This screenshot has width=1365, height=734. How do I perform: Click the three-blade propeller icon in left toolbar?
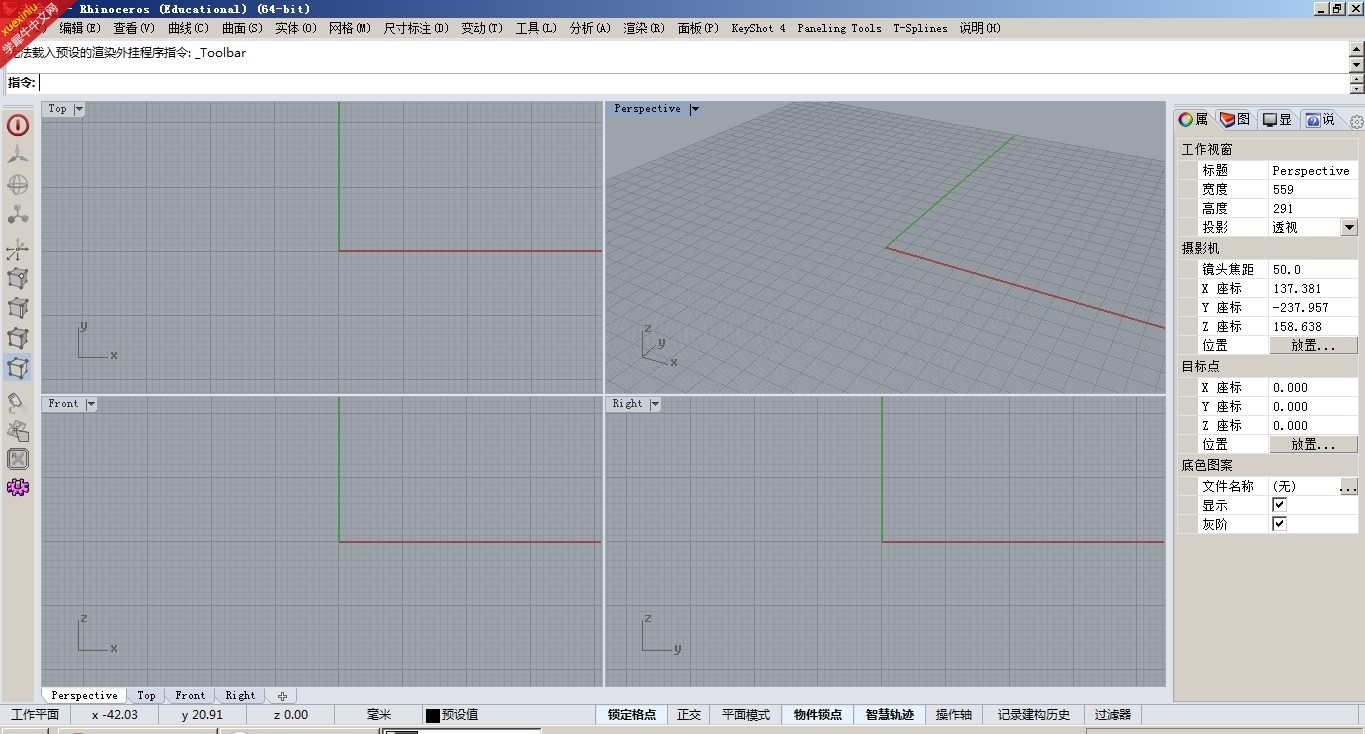[18, 155]
